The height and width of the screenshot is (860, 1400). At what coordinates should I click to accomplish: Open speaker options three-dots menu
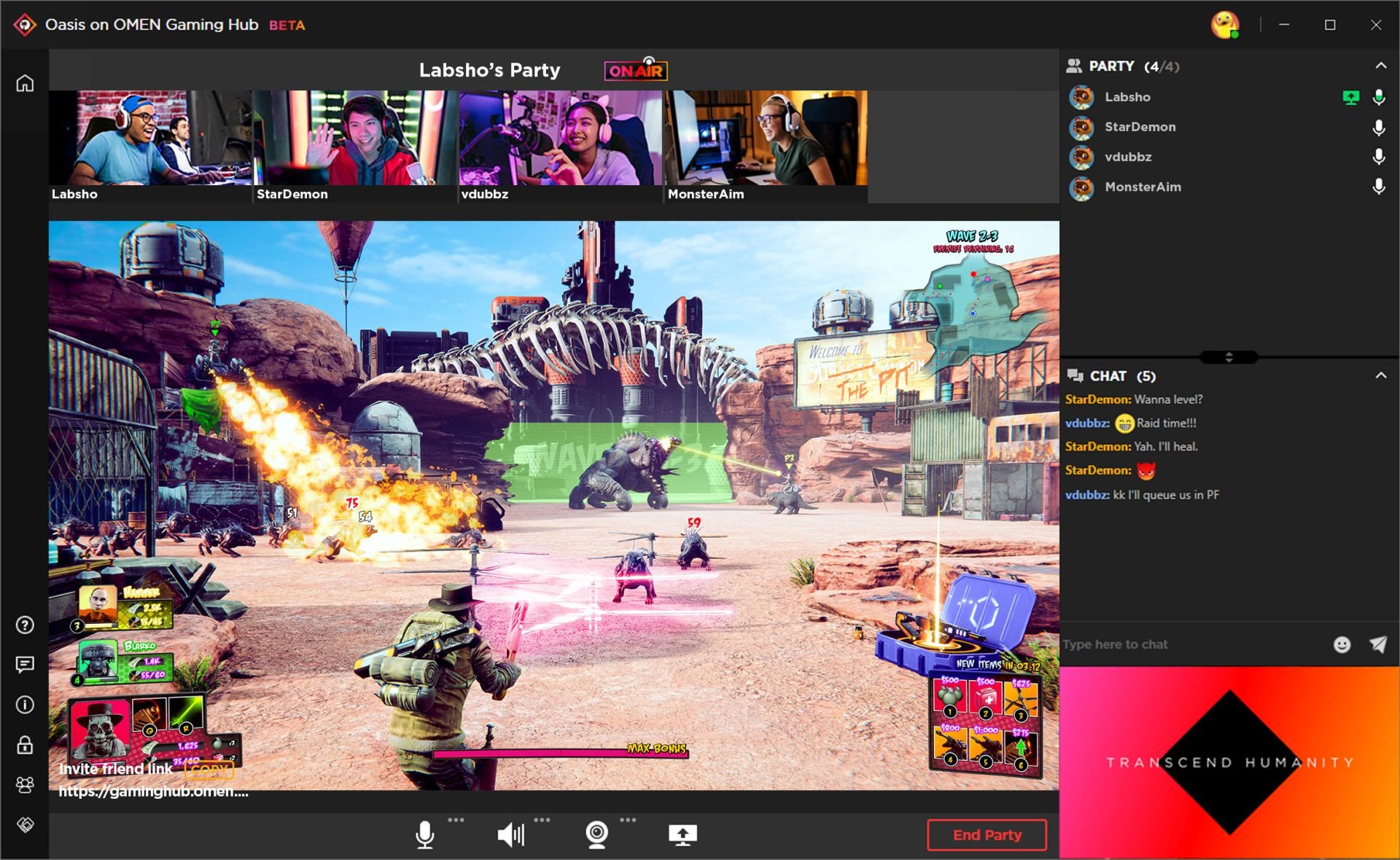click(542, 820)
